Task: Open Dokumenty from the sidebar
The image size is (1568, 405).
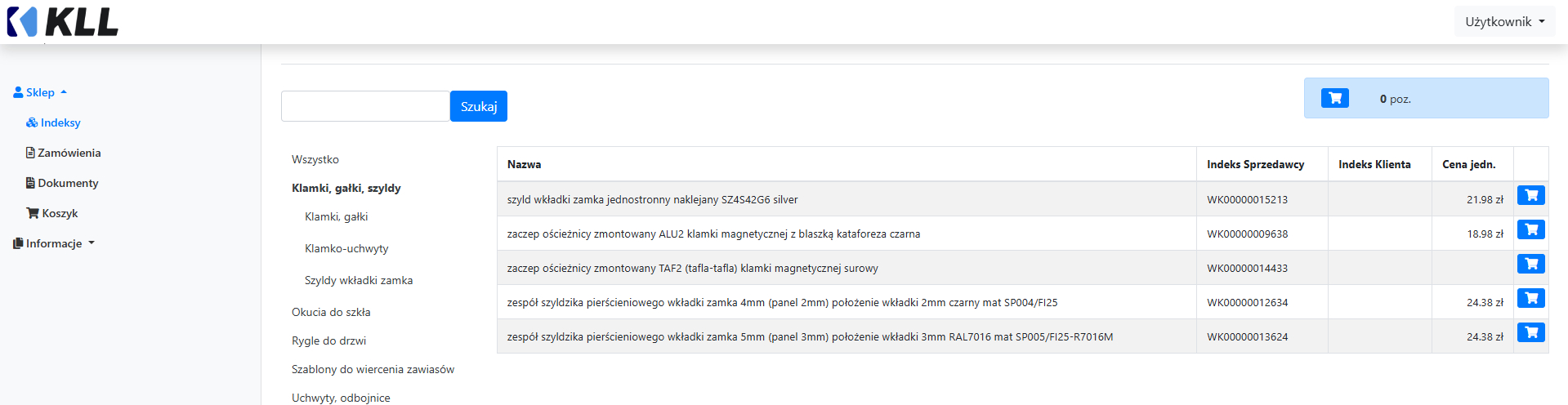Action: 62,183
